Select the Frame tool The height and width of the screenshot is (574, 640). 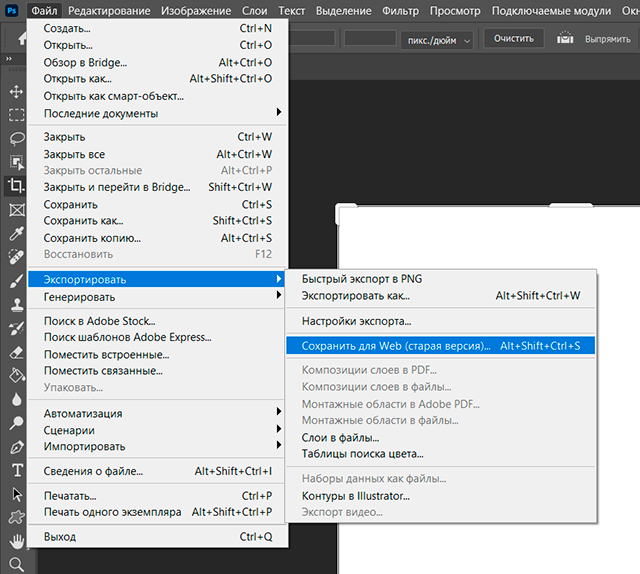click(x=16, y=210)
